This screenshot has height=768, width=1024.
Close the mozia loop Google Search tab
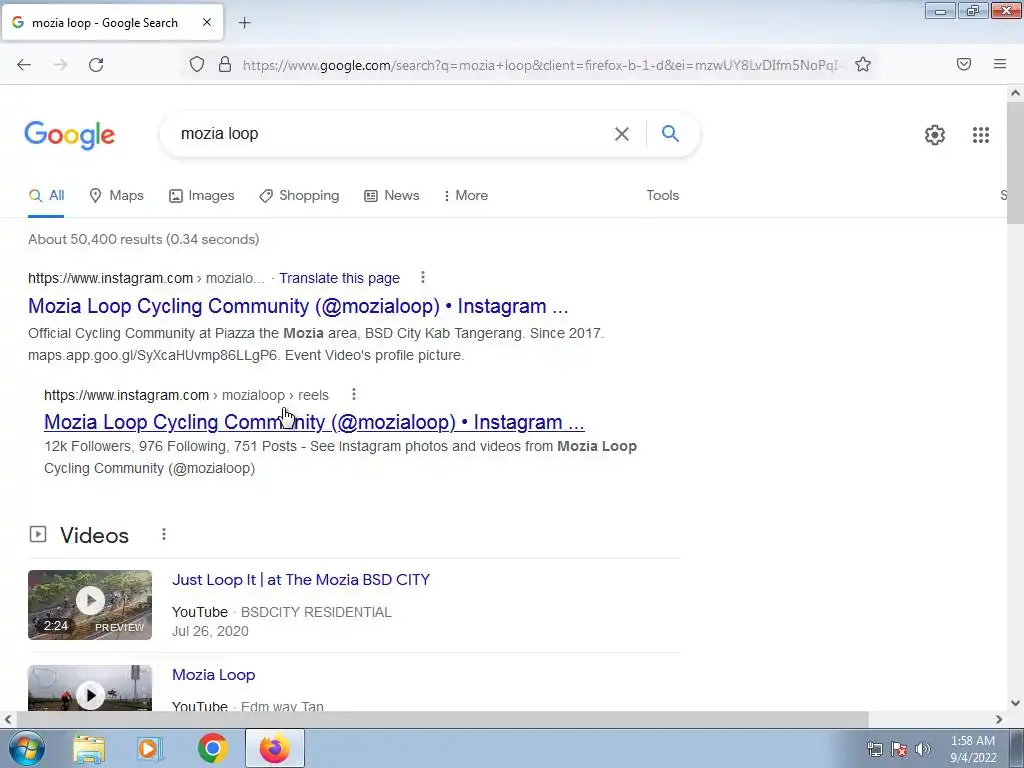(206, 22)
